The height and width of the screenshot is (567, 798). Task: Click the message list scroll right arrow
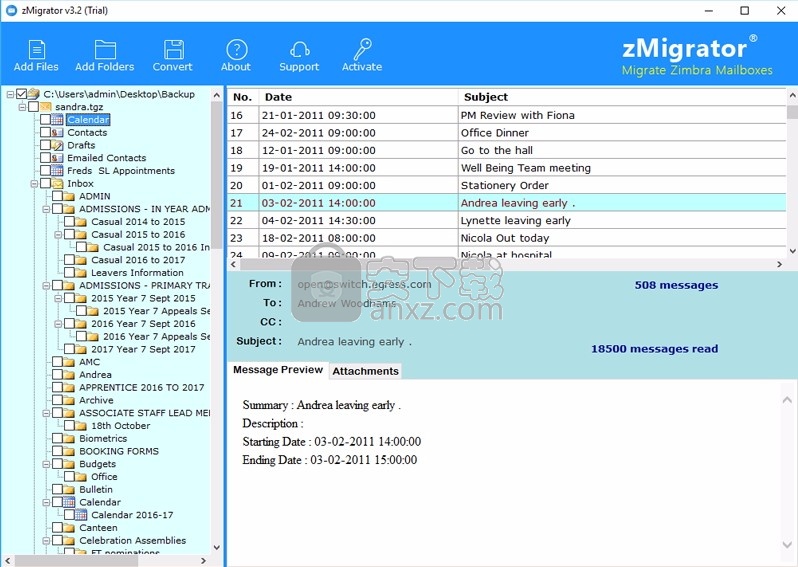pos(779,264)
